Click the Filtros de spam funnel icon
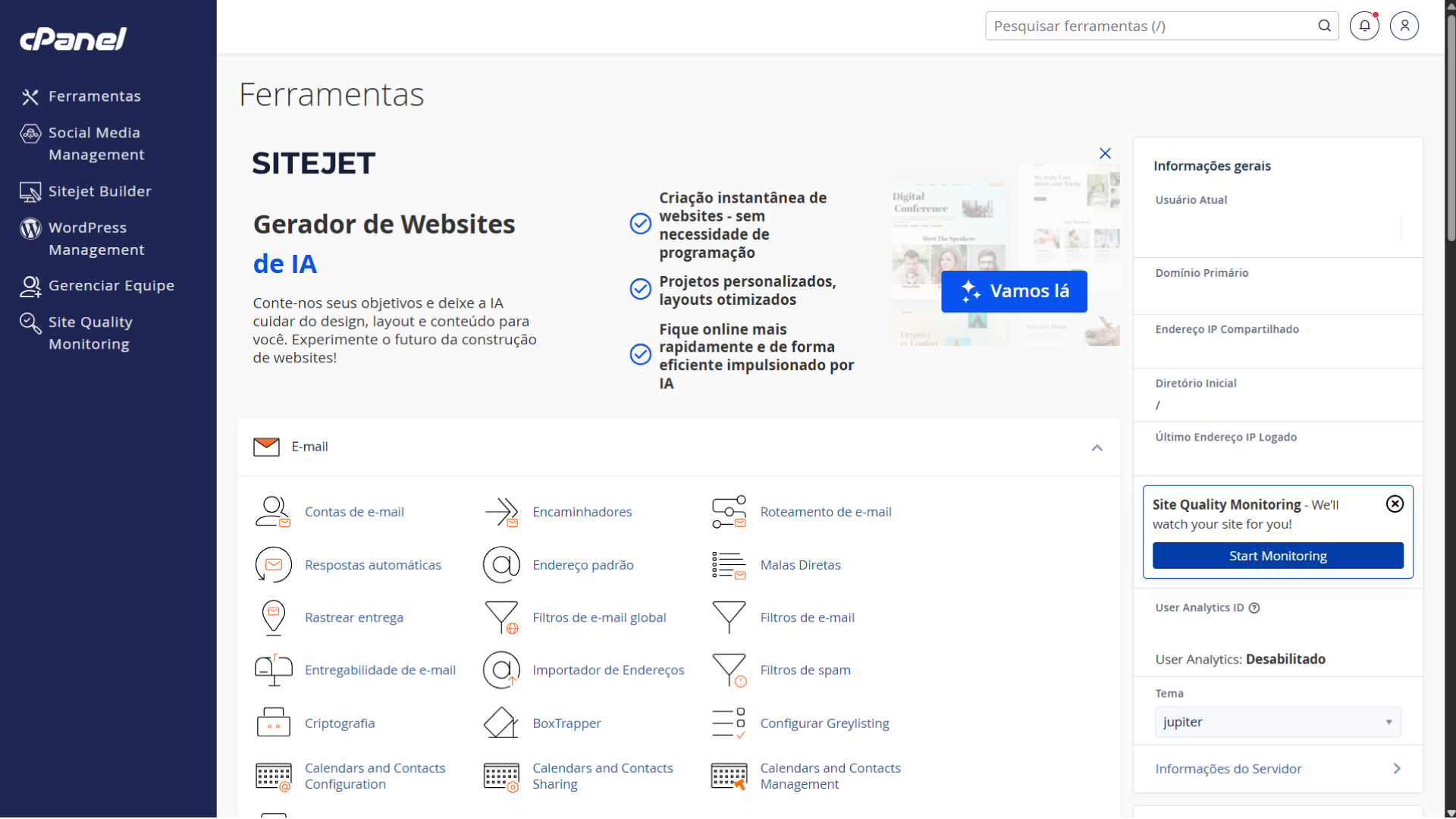1456x819 pixels. [729, 670]
